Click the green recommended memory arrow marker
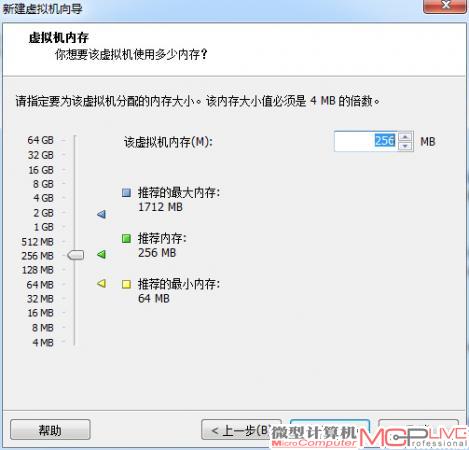The height and width of the screenshot is (450, 469). pyautogui.click(x=101, y=255)
